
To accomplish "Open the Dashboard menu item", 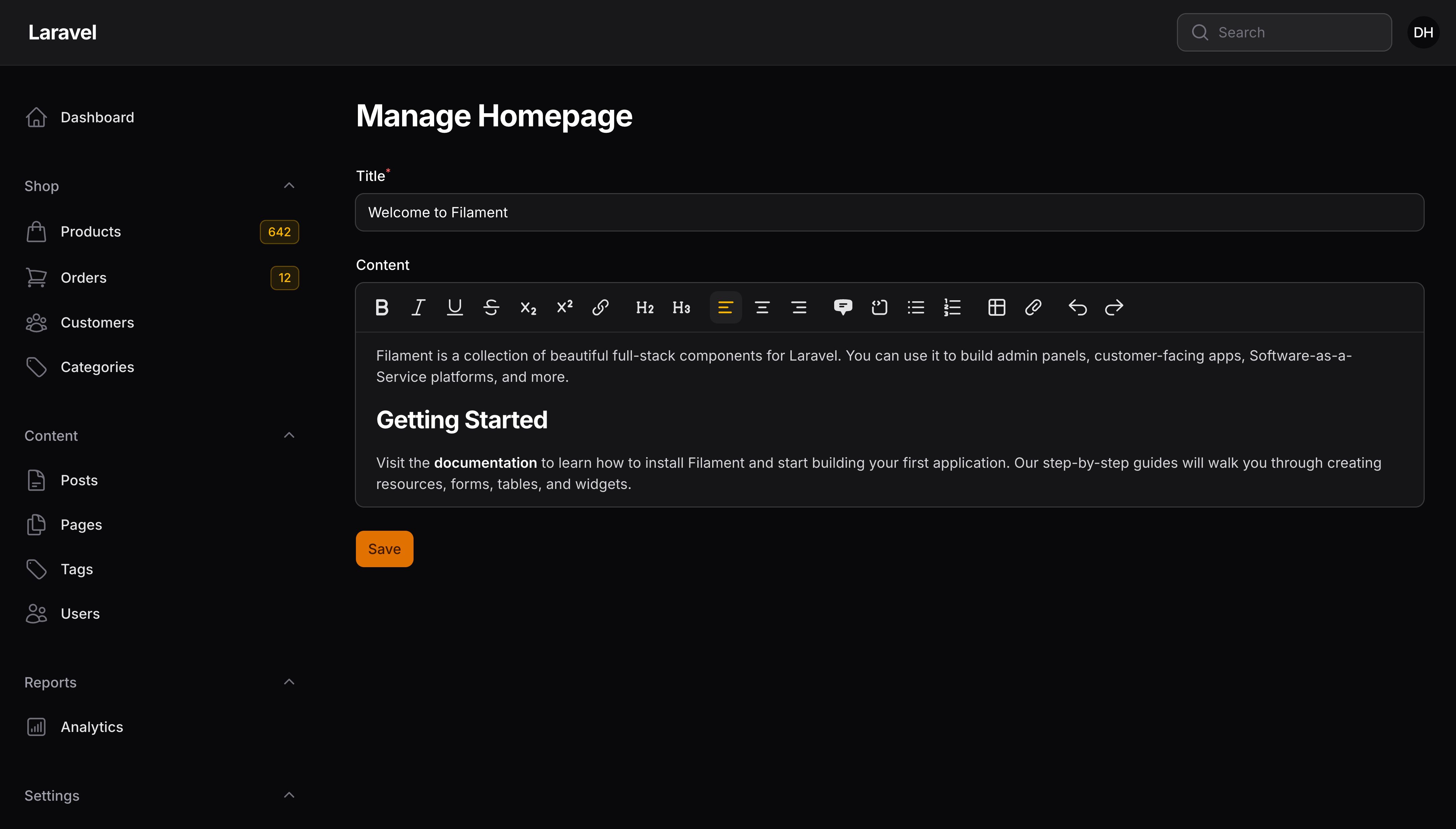I will [x=162, y=117].
